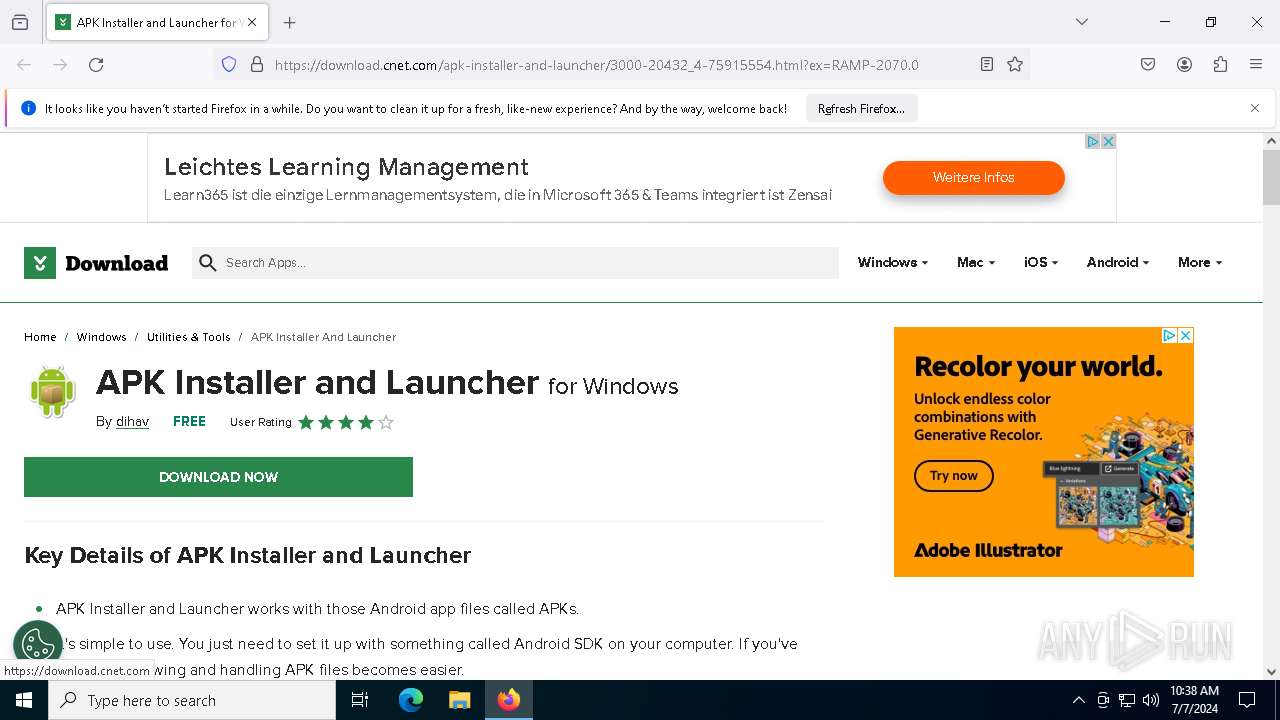
Task: Open the developer dihav link
Action: coord(132,422)
